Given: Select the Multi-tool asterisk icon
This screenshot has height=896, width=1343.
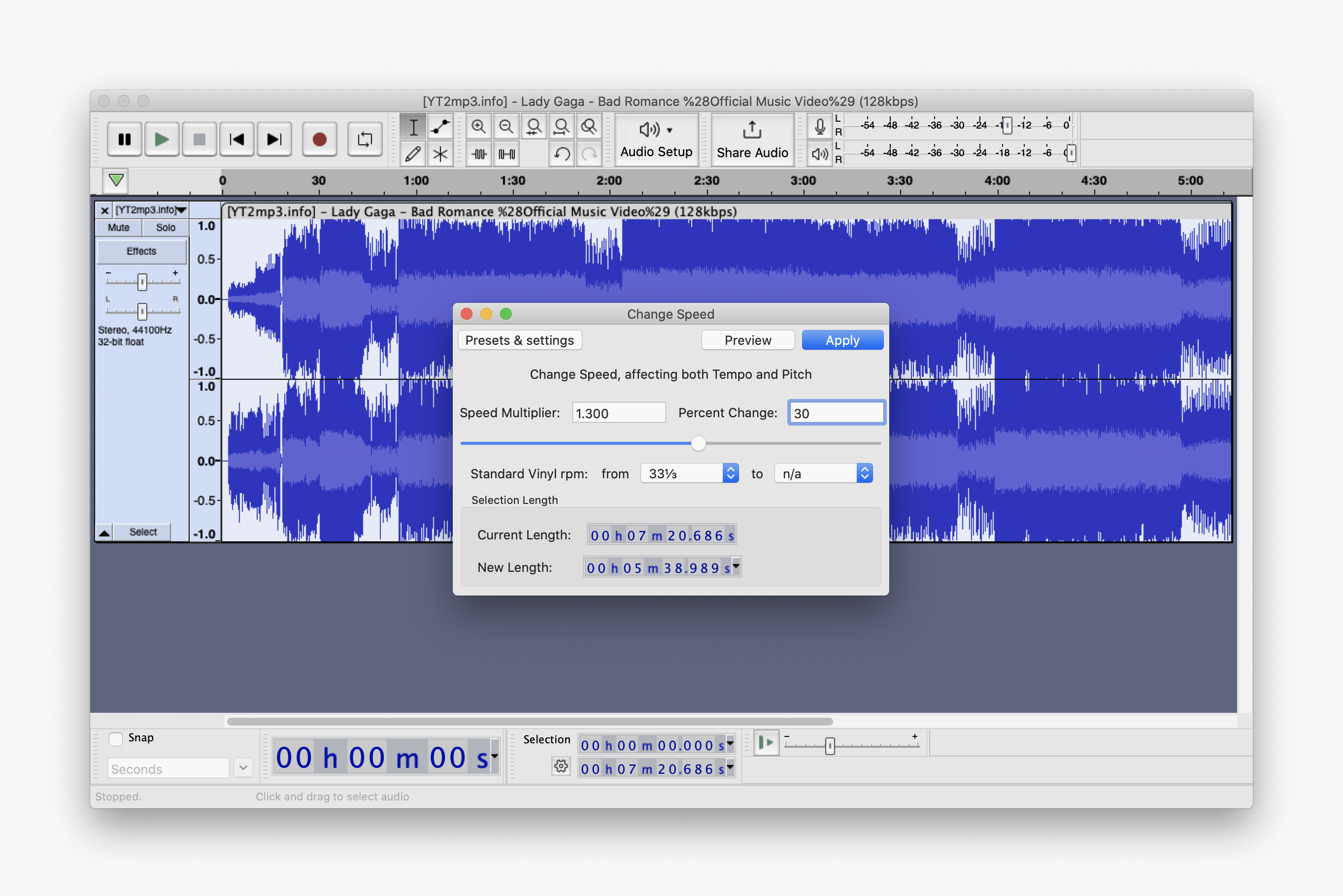Looking at the screenshot, I should tap(440, 154).
